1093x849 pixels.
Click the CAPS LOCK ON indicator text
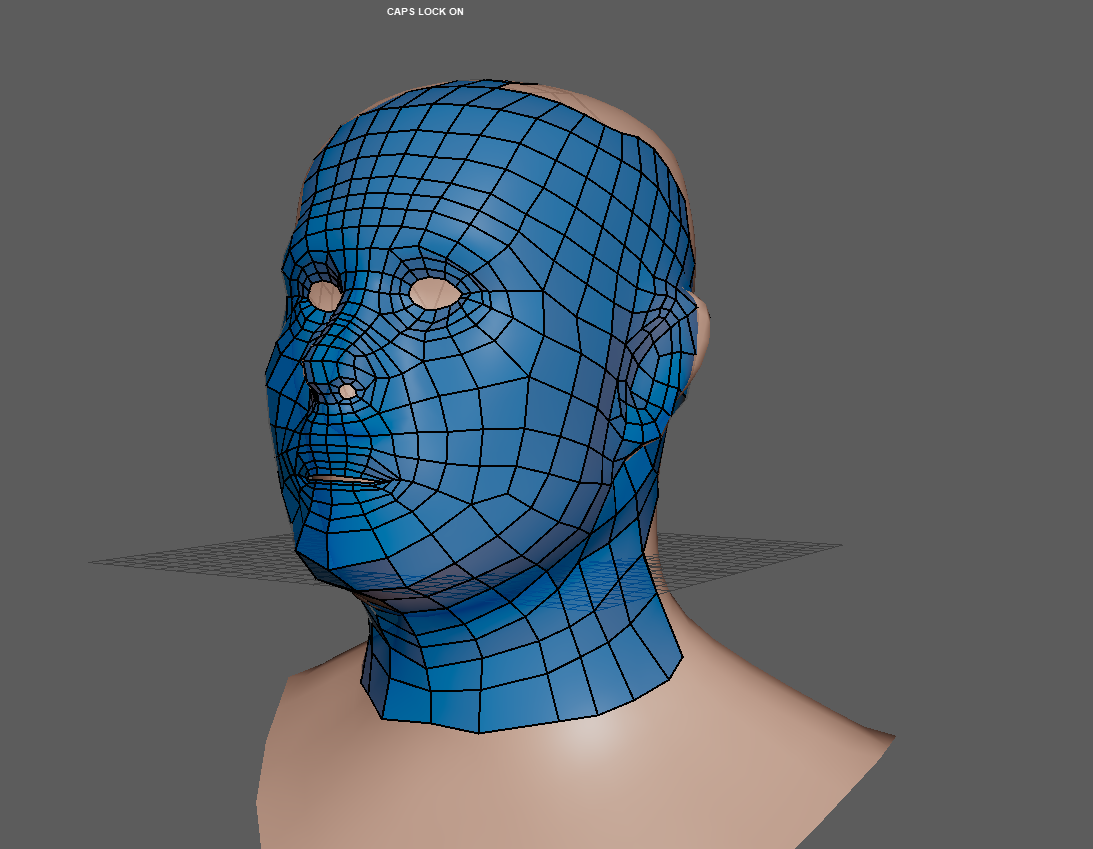[425, 12]
